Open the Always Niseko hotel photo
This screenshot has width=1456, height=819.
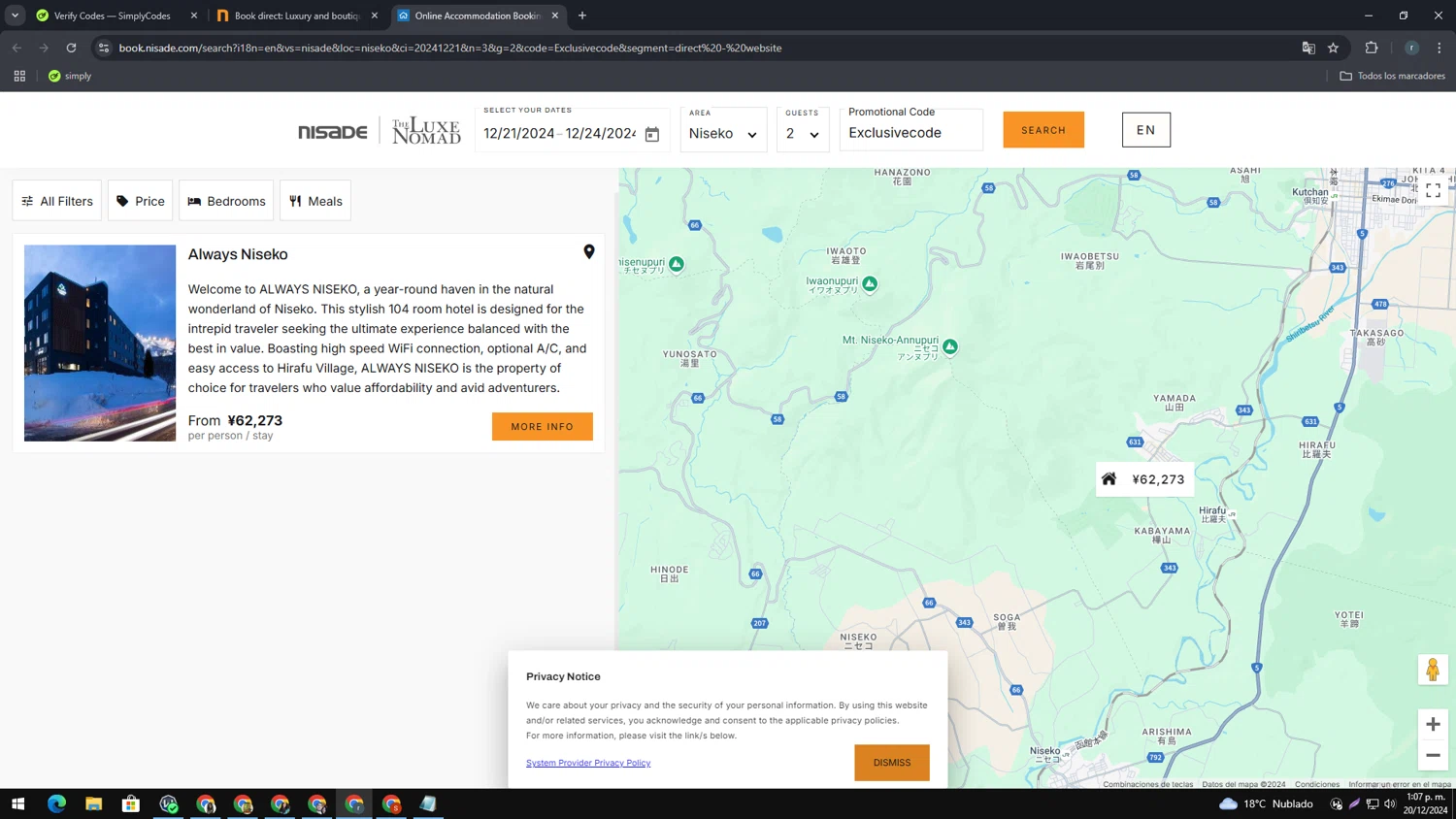point(100,344)
